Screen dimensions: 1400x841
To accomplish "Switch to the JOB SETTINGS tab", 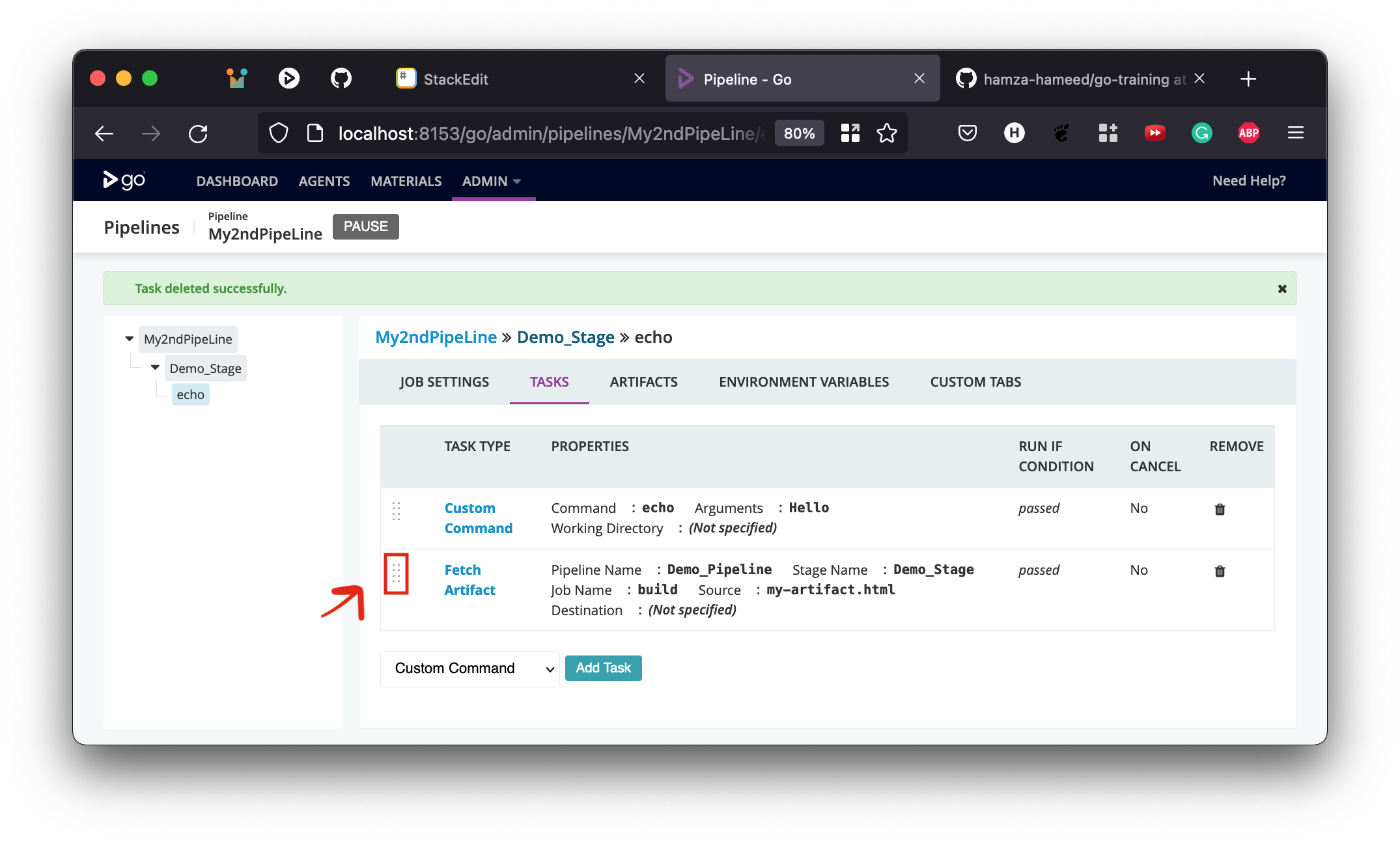I will tap(443, 381).
